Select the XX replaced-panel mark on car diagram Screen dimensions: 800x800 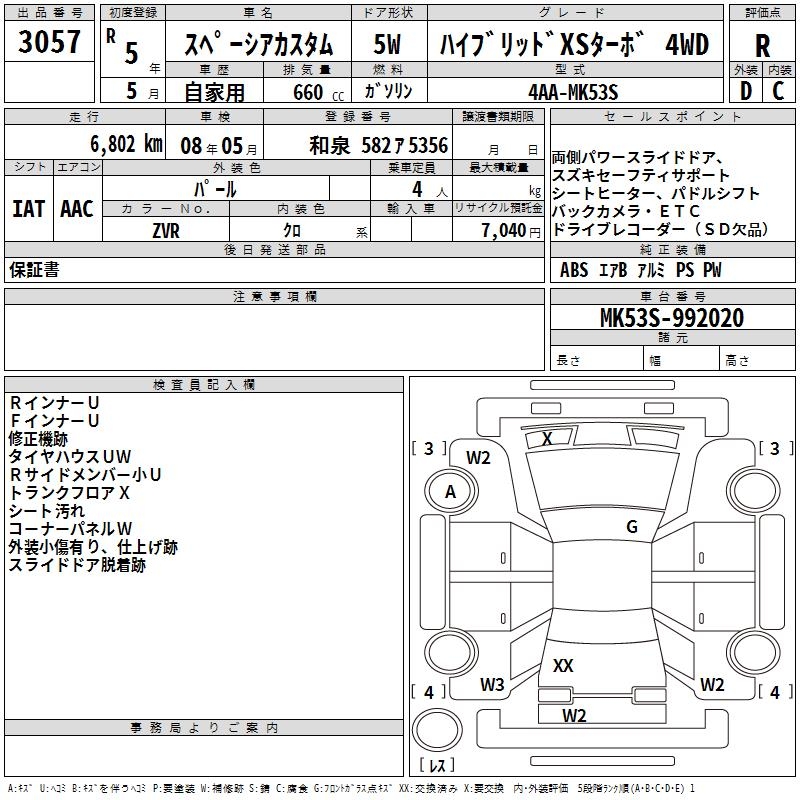(x=563, y=665)
